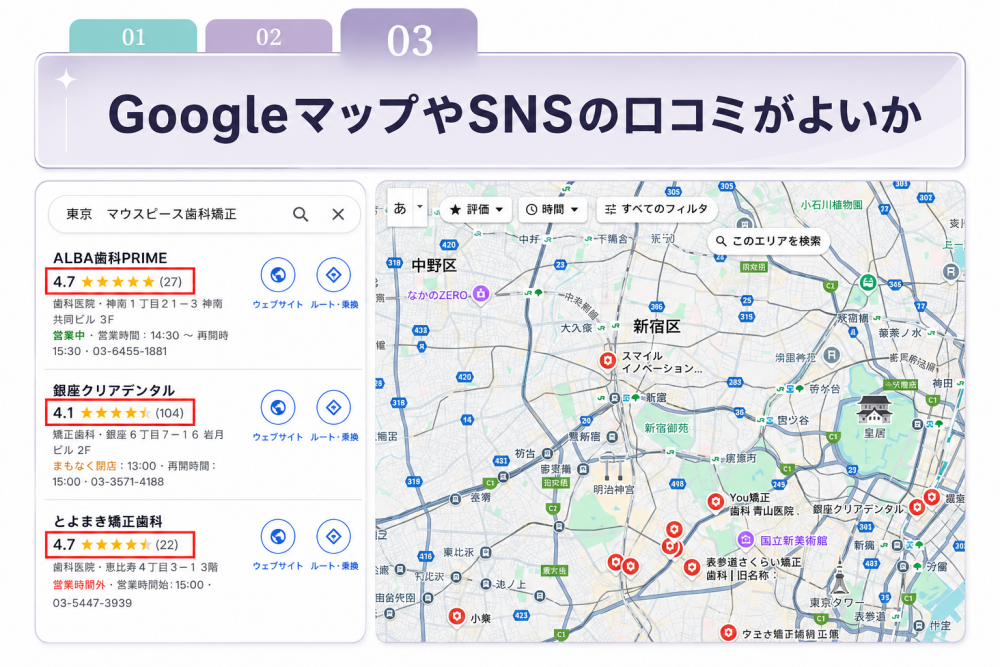1000x667 pixels.
Task: Click the 表参道さくらい矯正歯科 map pin
Action: (692, 568)
